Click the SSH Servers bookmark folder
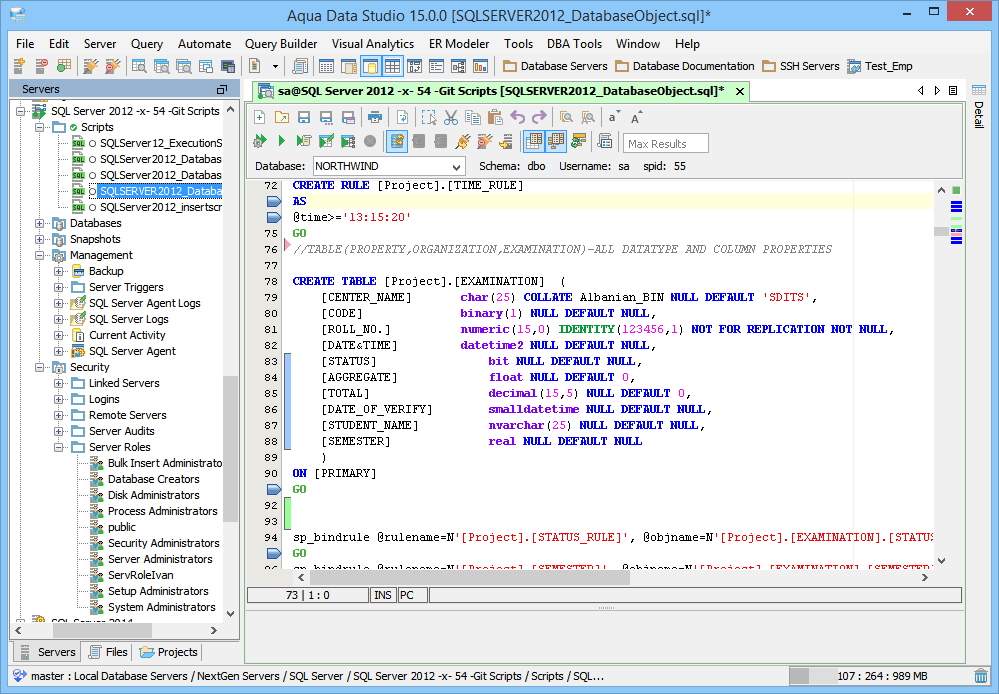 click(800, 66)
